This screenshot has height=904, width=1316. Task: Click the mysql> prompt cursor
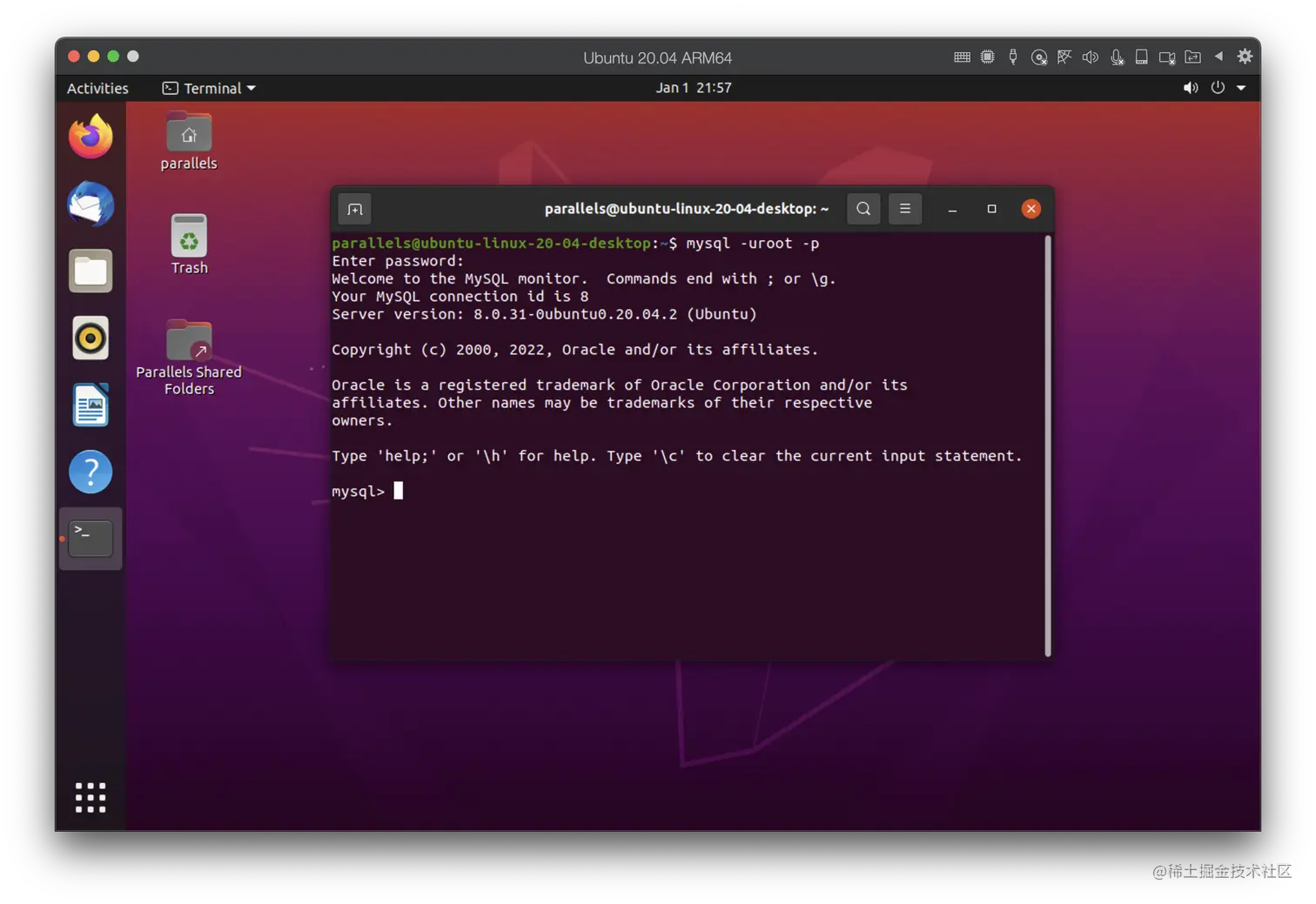399,491
